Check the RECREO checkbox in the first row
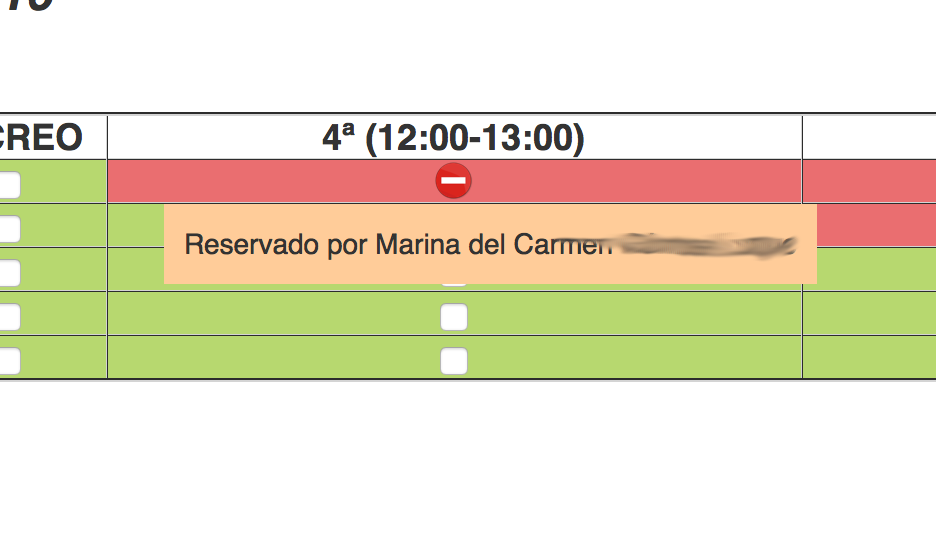936x558 pixels. [8, 184]
